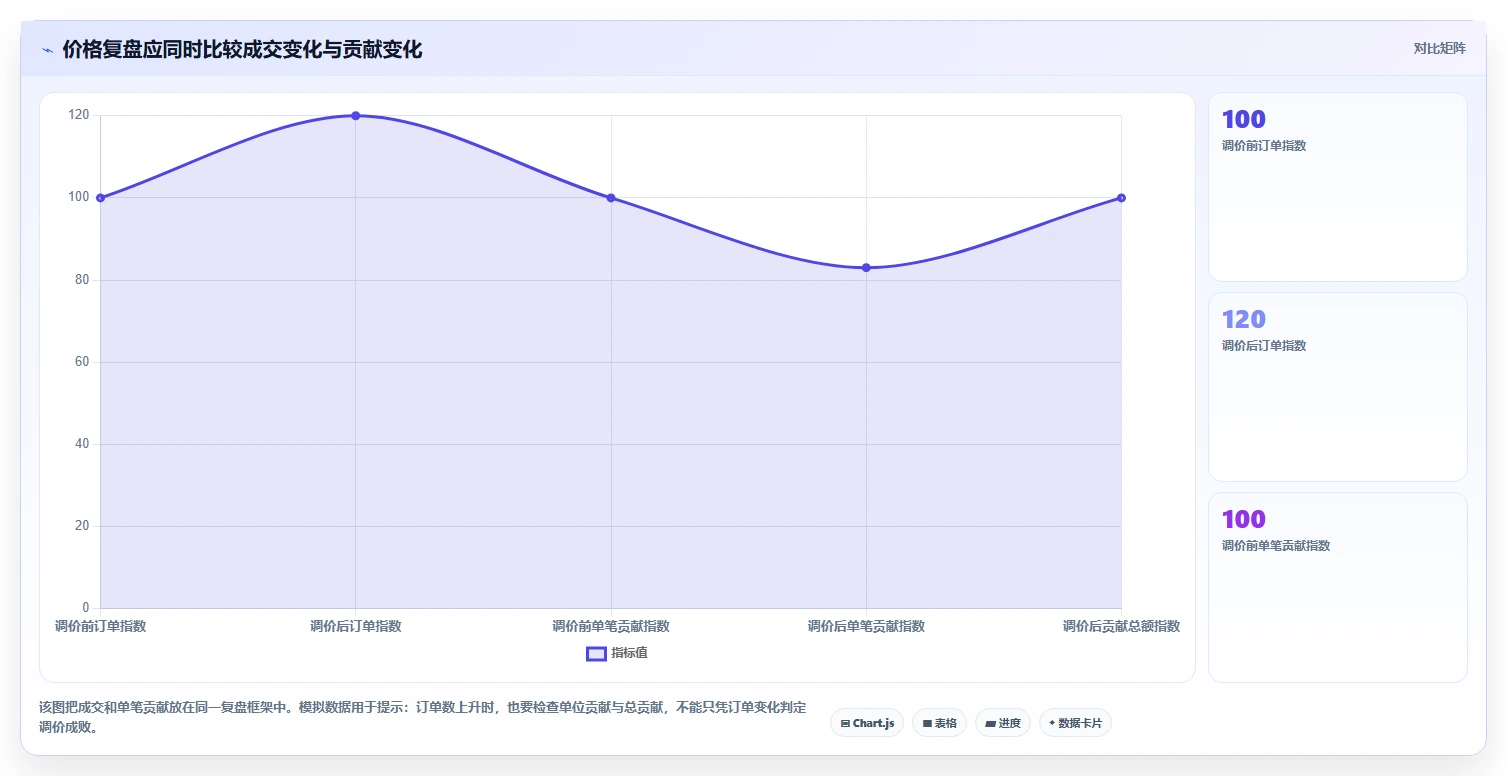This screenshot has width=1507, height=776.
Task: Click the x-axis label 调价后贡献总额指数
Action: tap(1121, 627)
